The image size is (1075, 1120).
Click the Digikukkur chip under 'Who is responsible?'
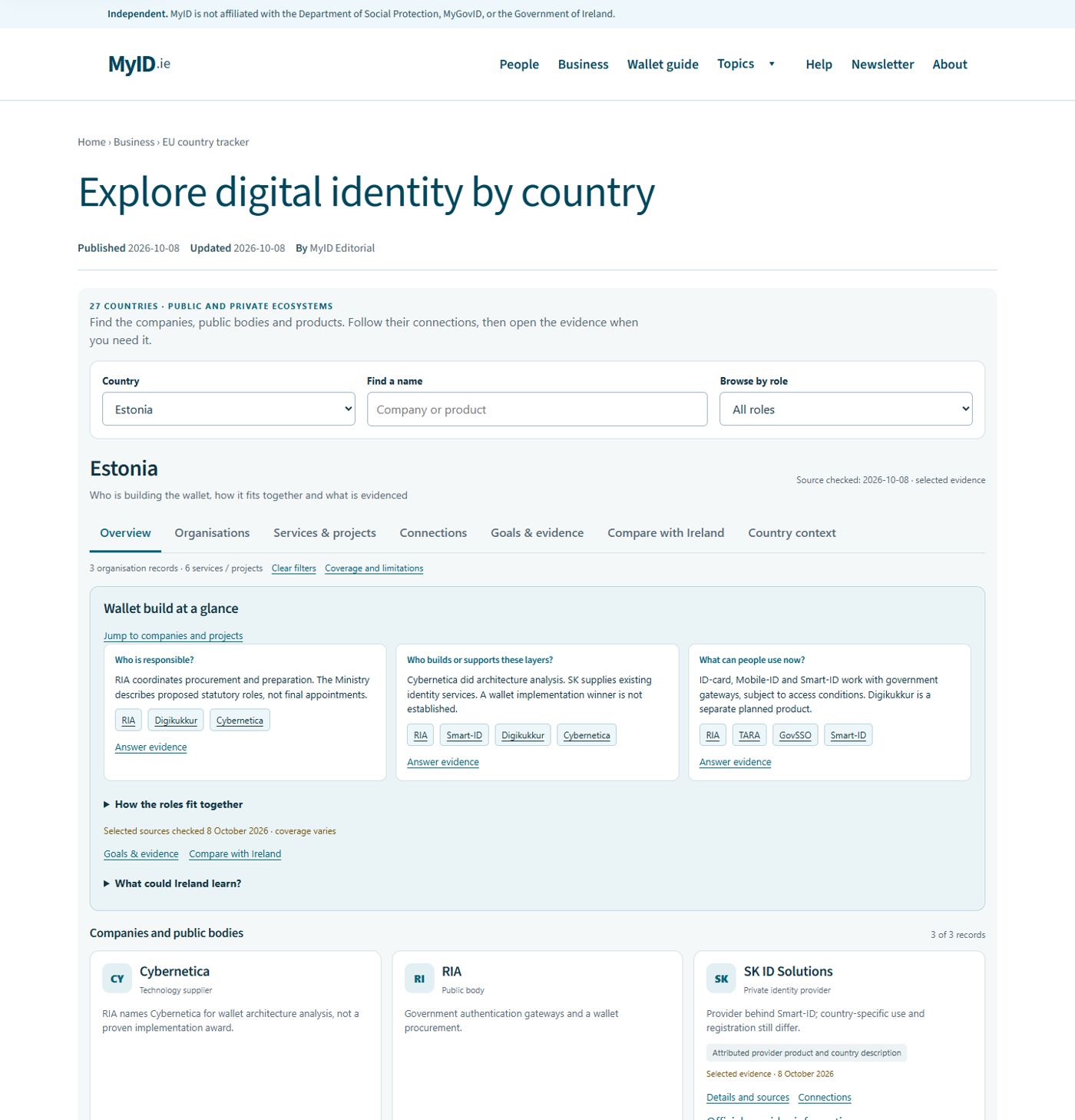point(176,721)
